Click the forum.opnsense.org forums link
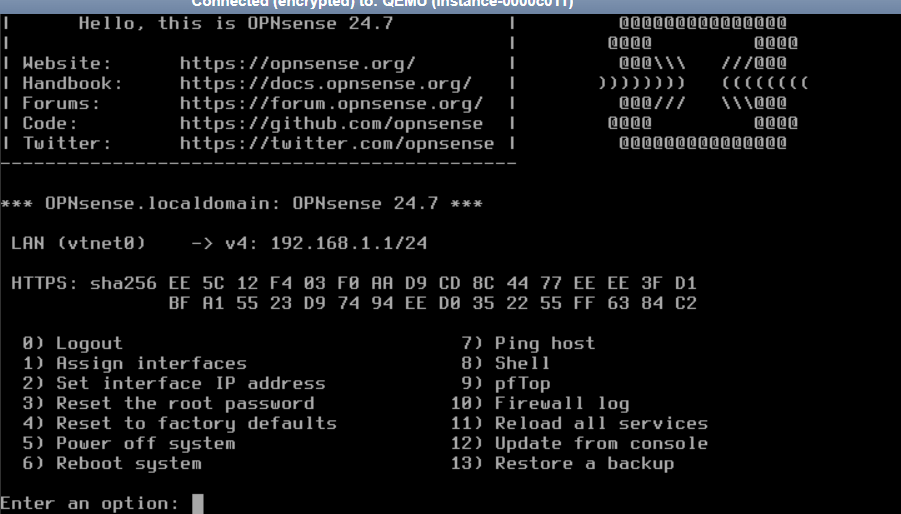 pyautogui.click(x=331, y=103)
